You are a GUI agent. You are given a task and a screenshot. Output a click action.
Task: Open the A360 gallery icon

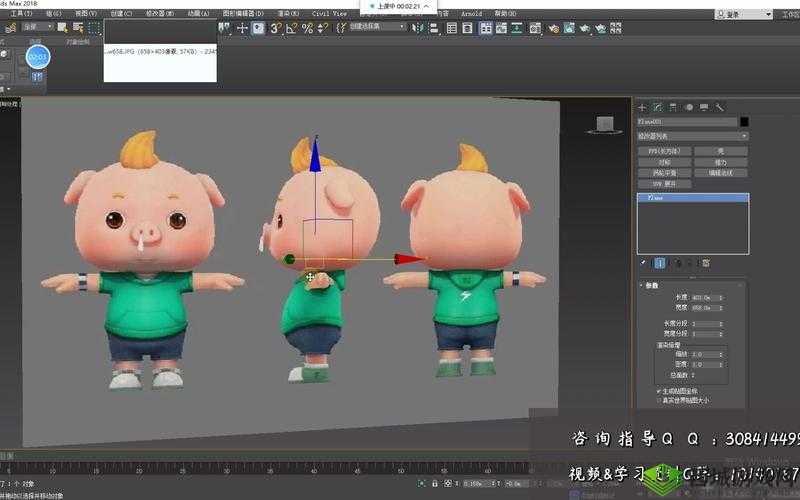click(x=616, y=28)
